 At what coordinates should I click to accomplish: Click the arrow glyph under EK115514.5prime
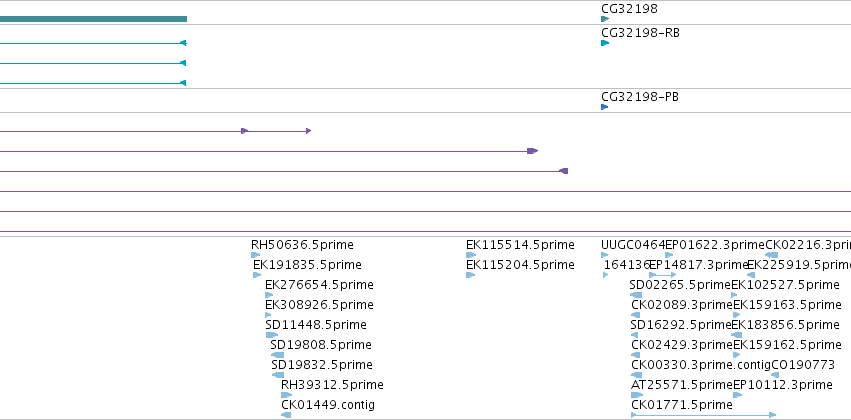(x=471, y=255)
